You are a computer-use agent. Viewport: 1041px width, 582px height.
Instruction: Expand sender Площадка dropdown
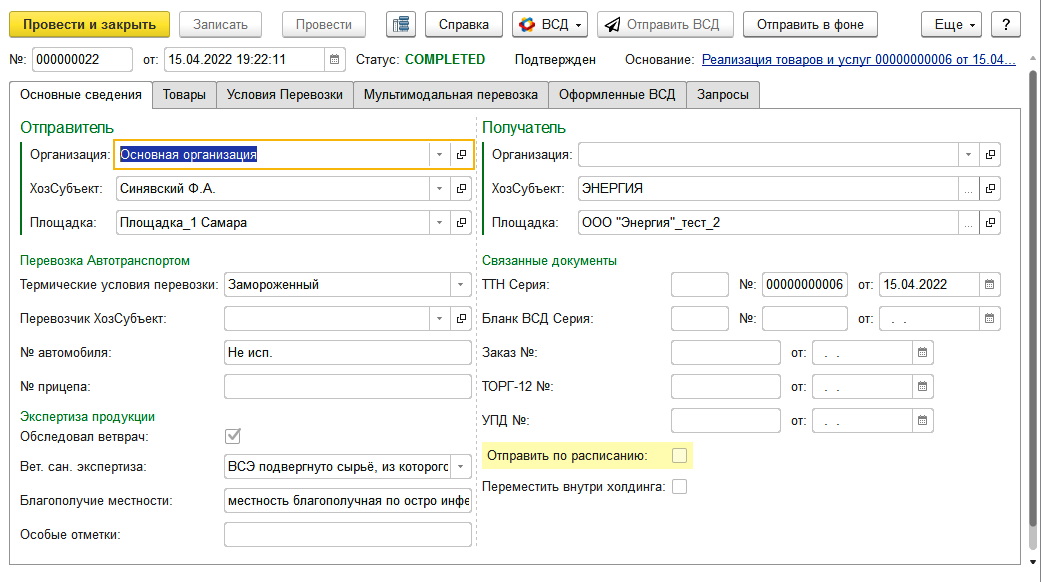(x=440, y=222)
